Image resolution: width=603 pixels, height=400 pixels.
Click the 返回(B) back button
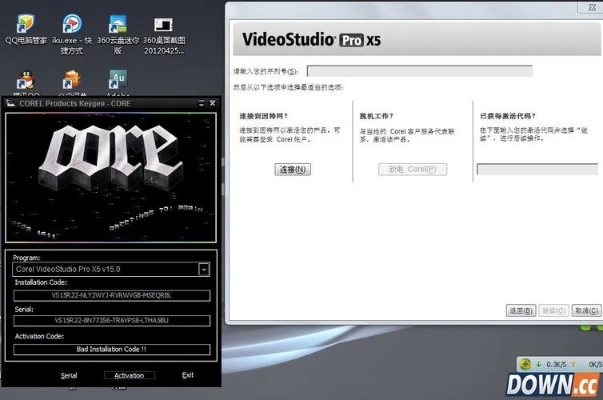tap(521, 311)
